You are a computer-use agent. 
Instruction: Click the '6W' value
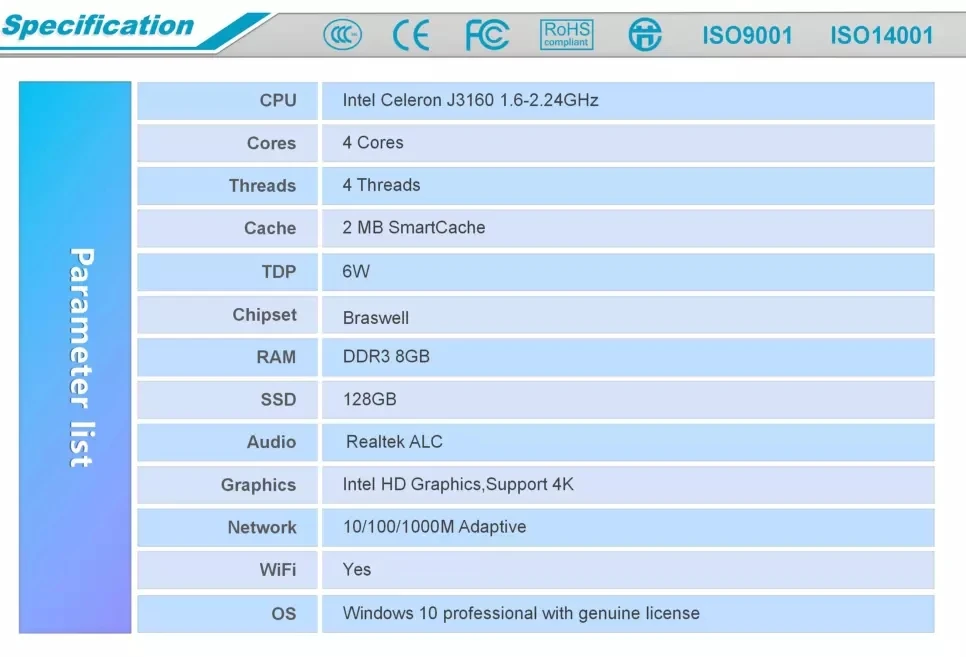click(x=356, y=271)
